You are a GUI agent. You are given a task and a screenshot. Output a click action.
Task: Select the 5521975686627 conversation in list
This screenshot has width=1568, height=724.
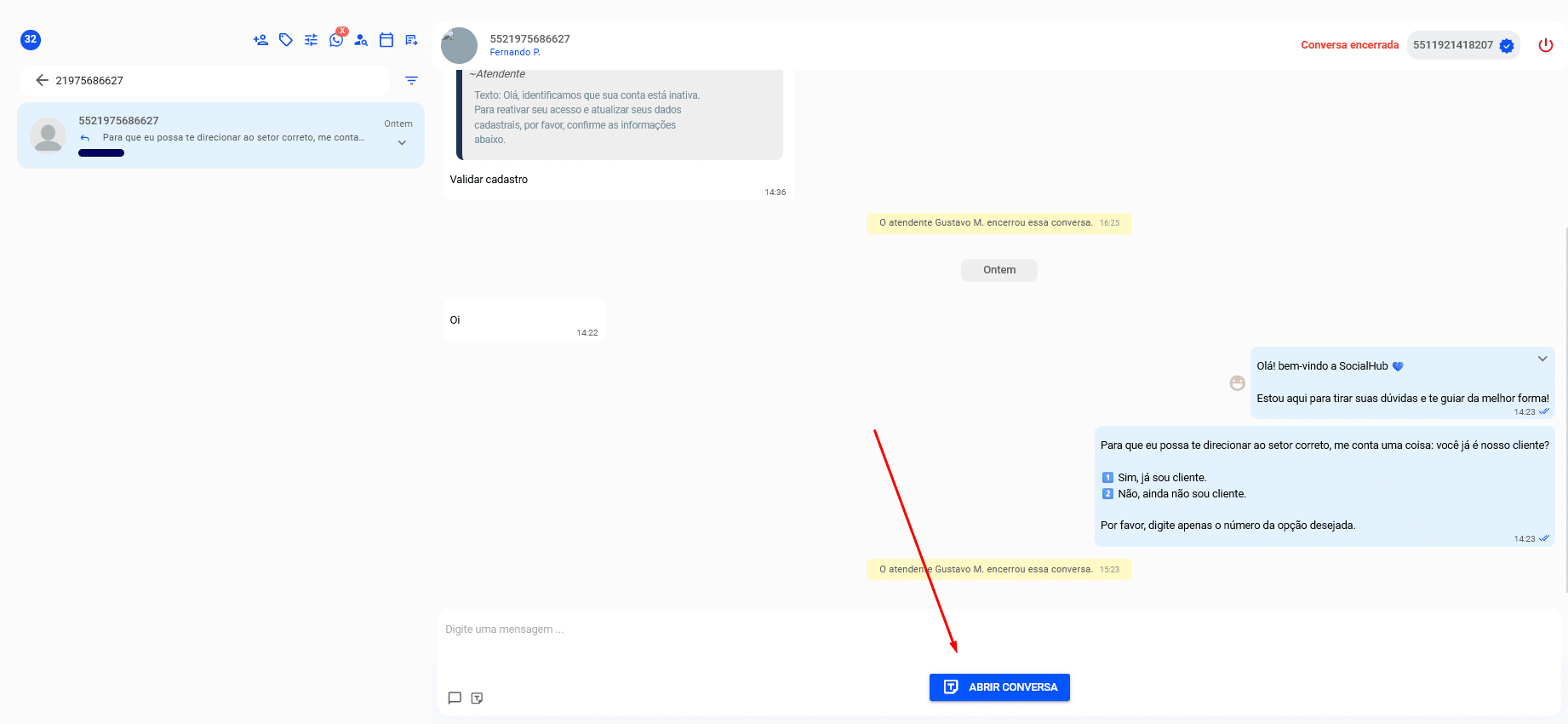click(220, 135)
